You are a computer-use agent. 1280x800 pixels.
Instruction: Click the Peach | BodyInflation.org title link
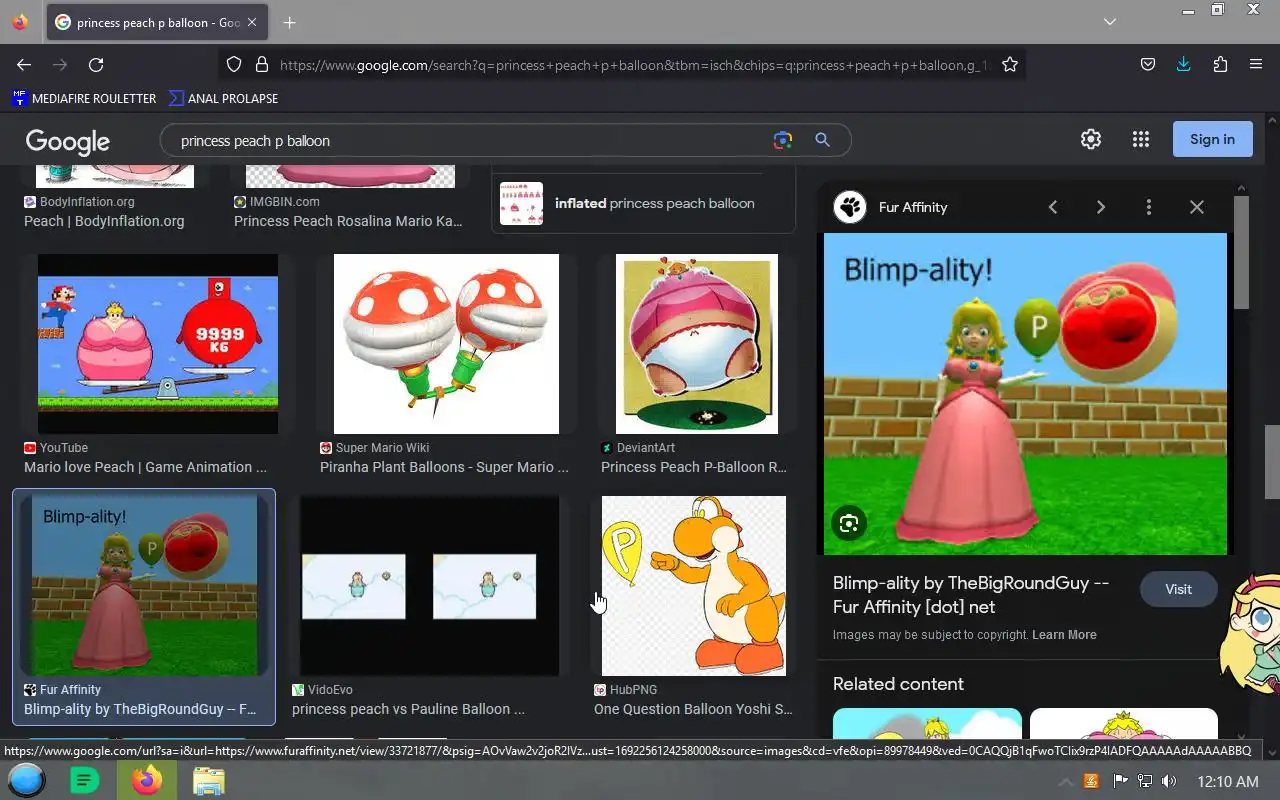tap(104, 221)
